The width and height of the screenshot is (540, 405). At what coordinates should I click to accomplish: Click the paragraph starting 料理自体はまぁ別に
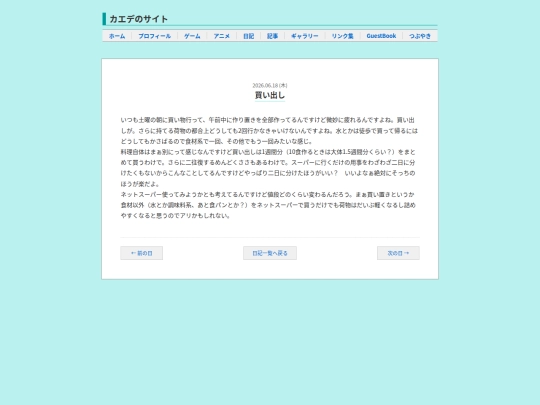pos(268,168)
